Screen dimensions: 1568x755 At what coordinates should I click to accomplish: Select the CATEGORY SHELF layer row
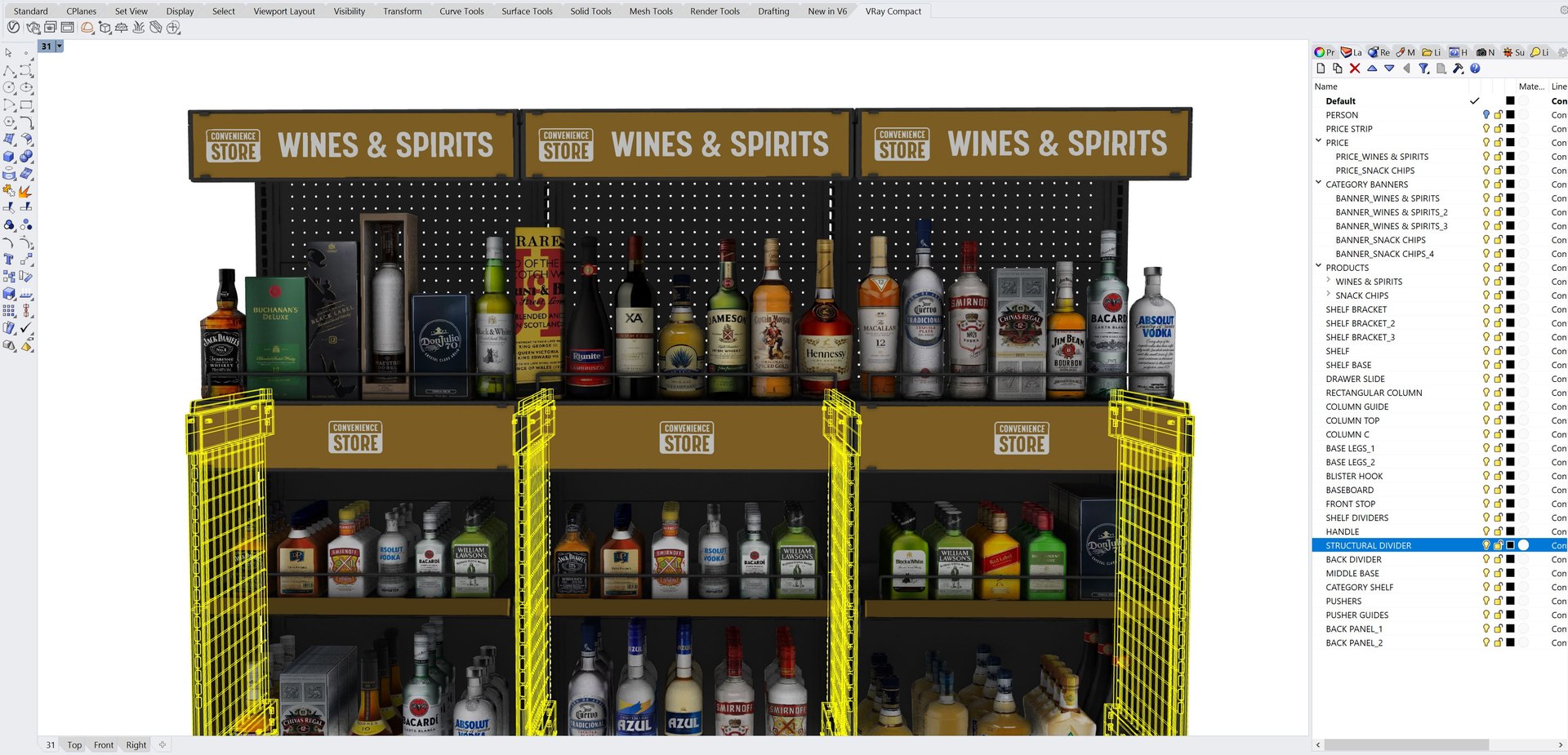(x=1440, y=587)
